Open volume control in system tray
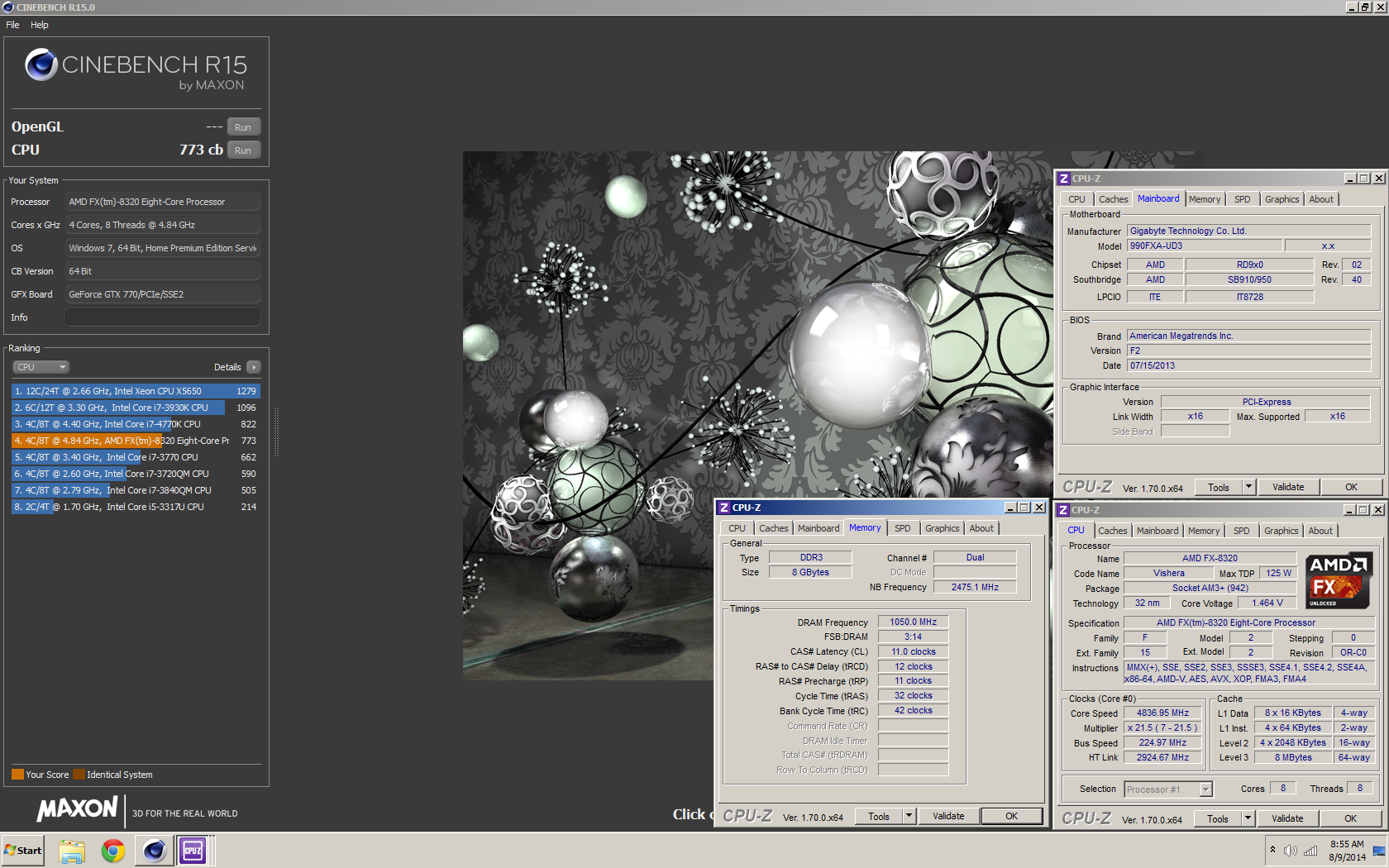Image resolution: width=1389 pixels, height=868 pixels. pos(1291,851)
